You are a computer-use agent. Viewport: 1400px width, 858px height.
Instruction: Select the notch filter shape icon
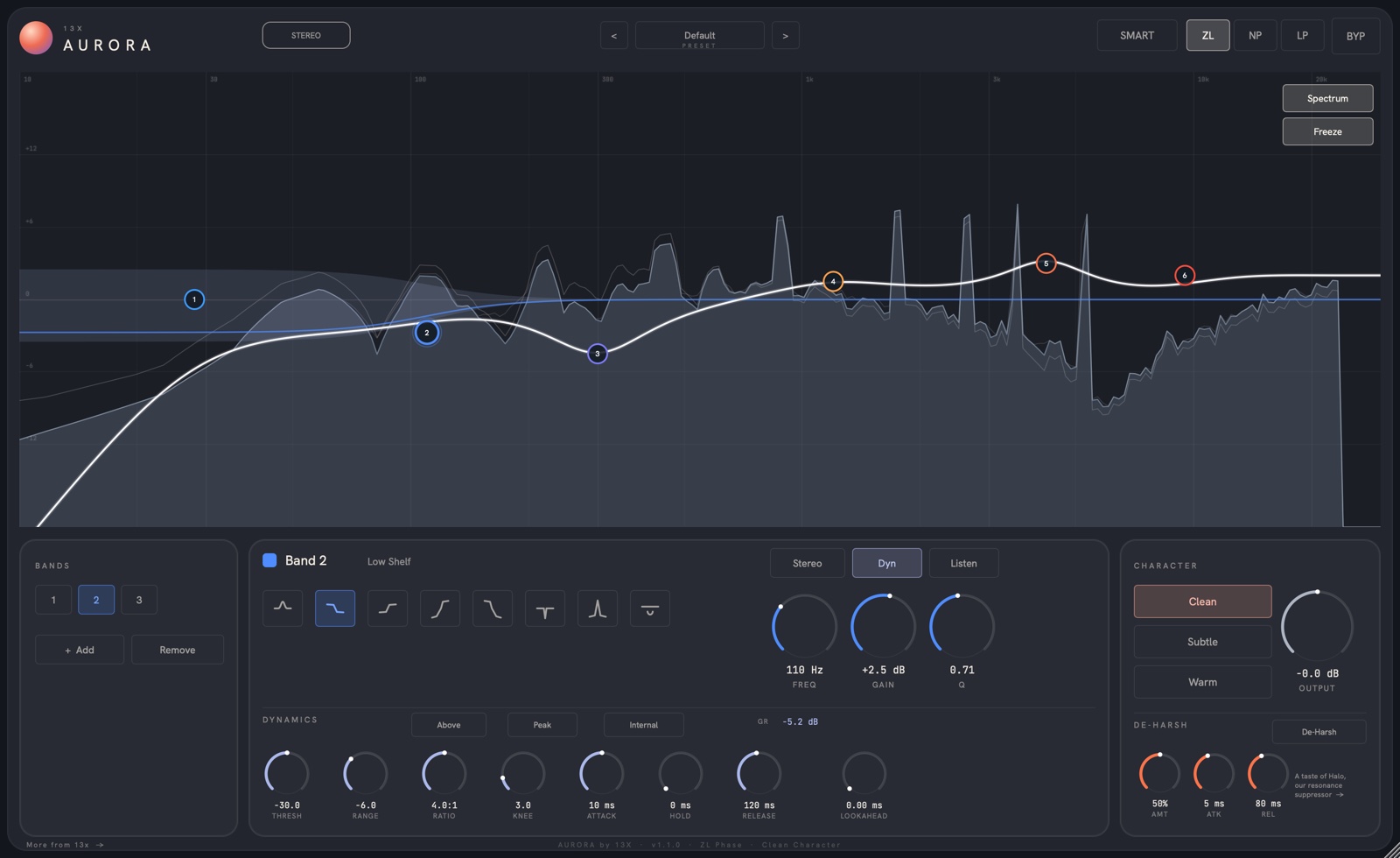coord(545,608)
